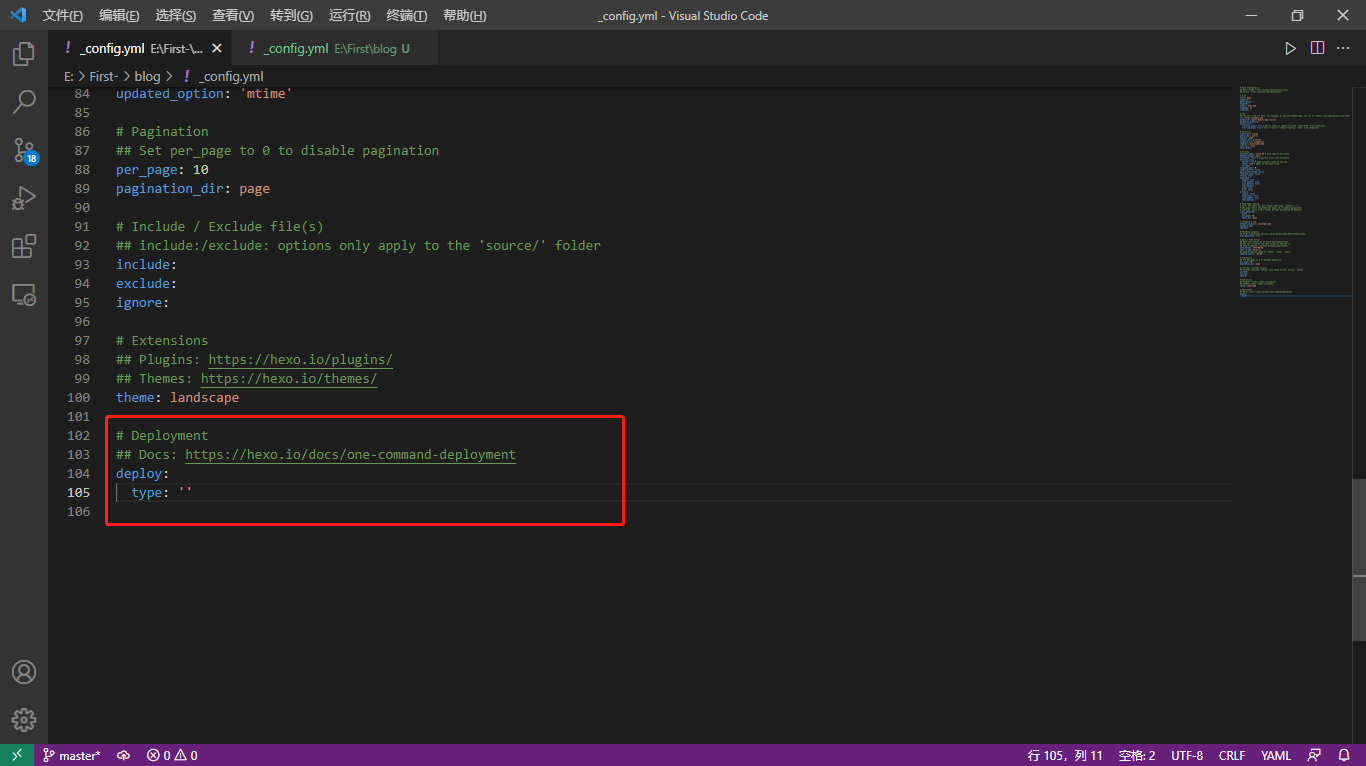
Task: Follow the one-command-deployment docs link
Action: click(x=351, y=454)
